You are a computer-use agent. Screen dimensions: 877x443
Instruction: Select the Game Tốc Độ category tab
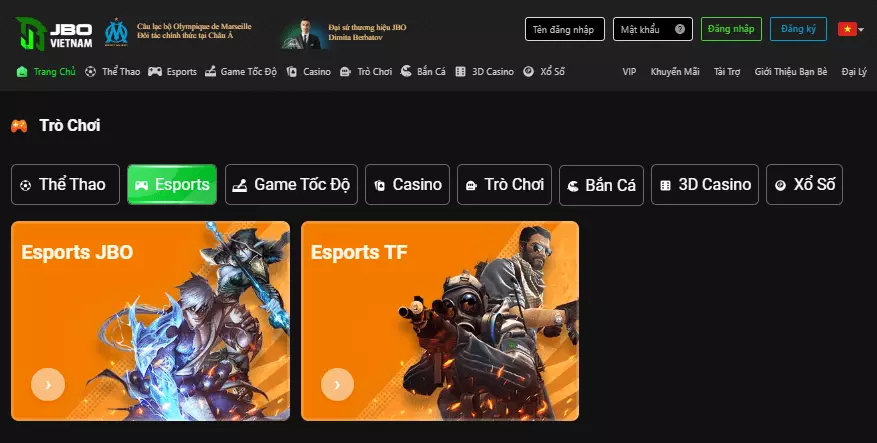(x=291, y=185)
